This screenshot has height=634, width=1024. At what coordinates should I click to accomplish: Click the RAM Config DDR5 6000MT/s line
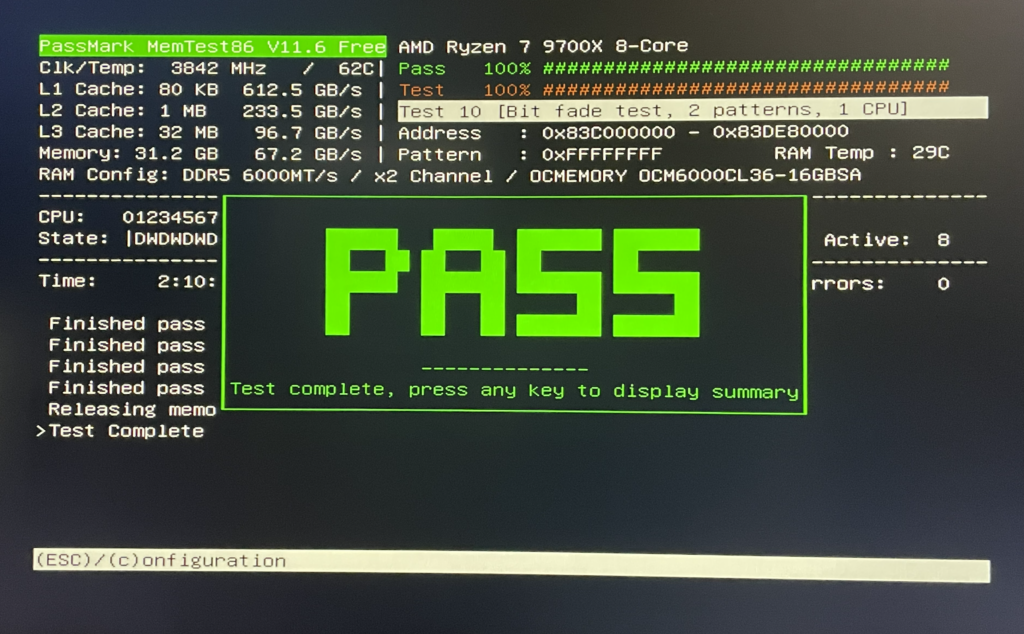[450, 176]
